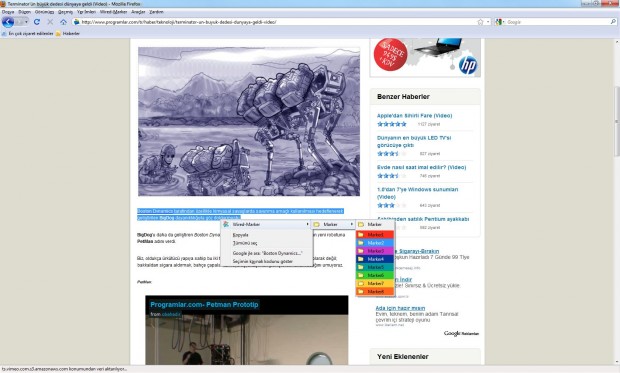Screen dimensions: 620x373
Task: Click the Programlar.com- Petman Prototip video title
Action: coord(204,305)
